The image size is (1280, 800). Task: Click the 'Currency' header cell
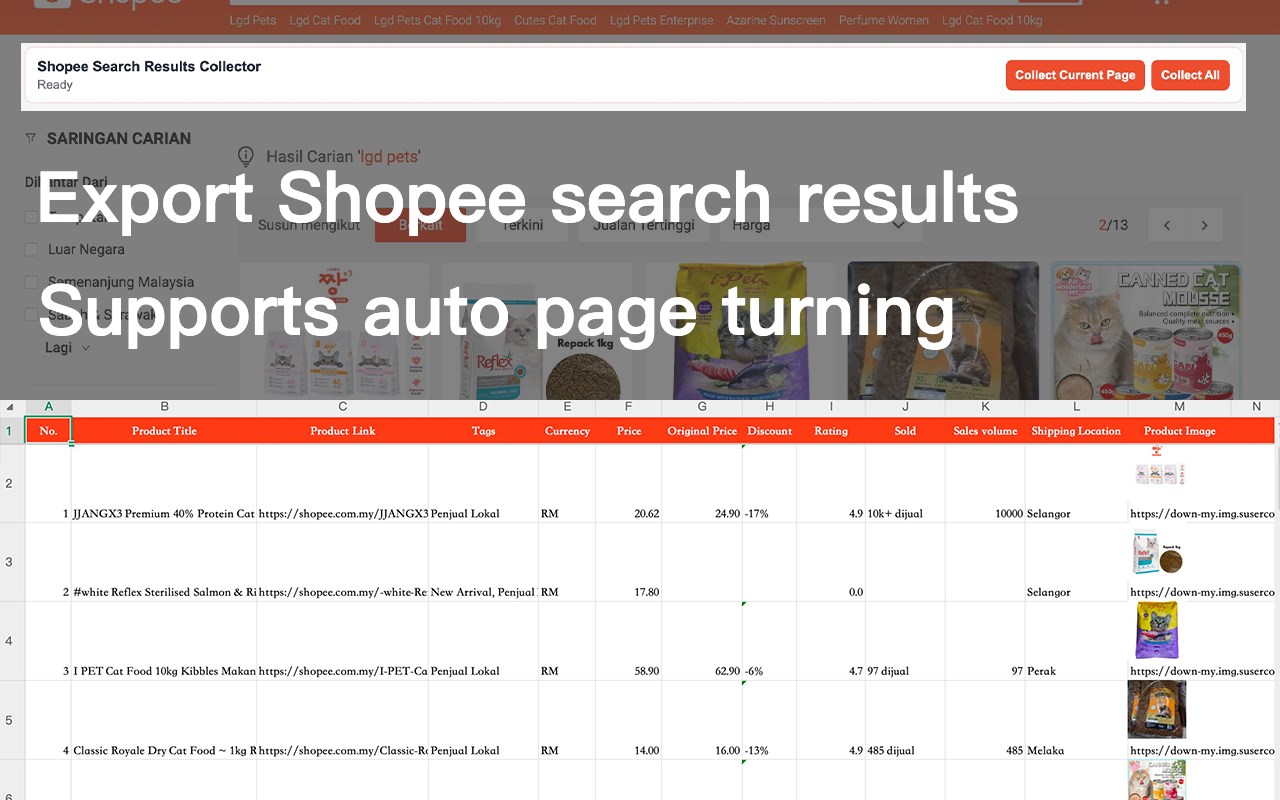567,431
